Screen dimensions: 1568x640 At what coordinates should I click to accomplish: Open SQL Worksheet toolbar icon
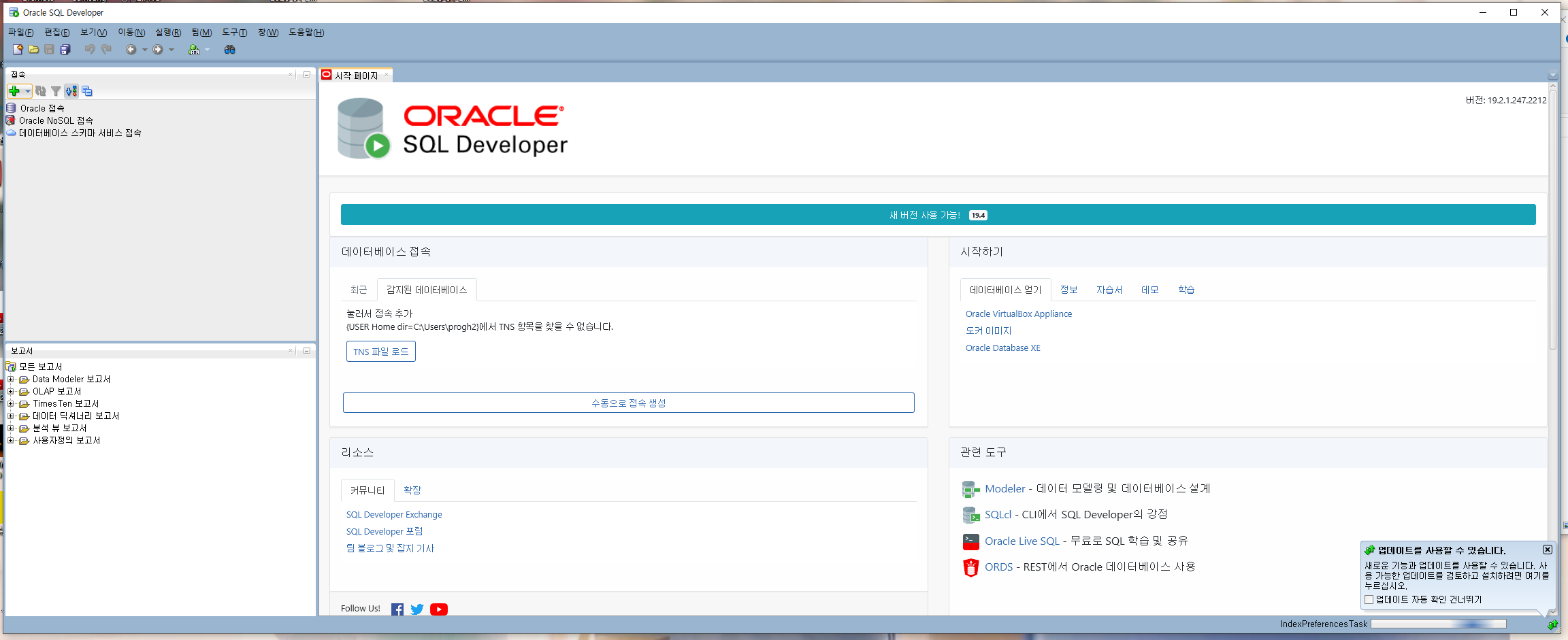(194, 50)
